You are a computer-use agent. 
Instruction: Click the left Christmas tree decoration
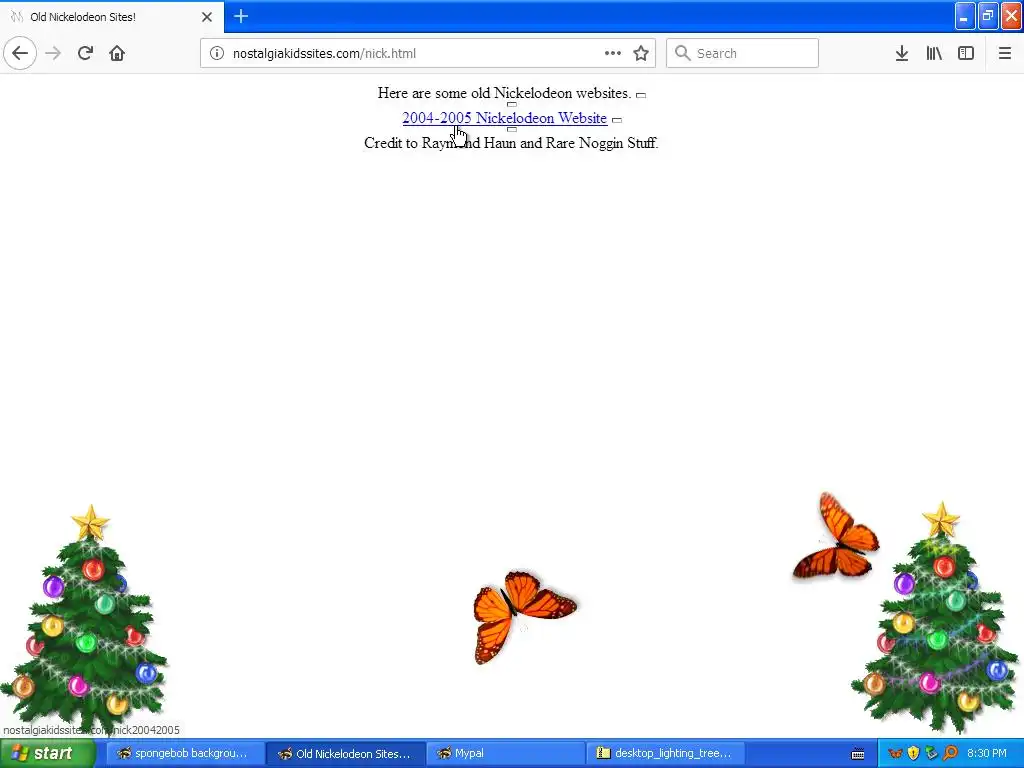(84, 620)
